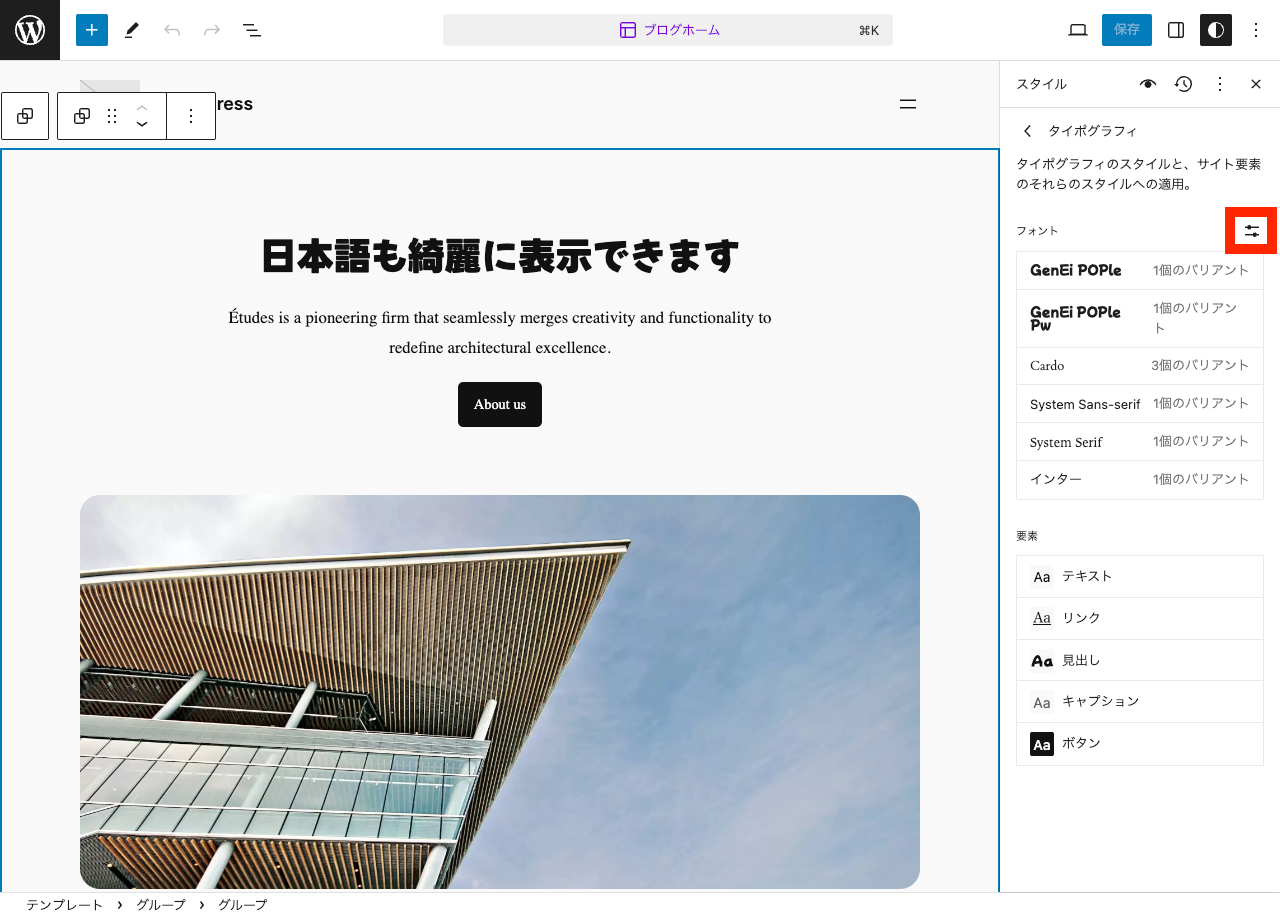
Task: Open リンク element typography settings
Action: pyautogui.click(x=1140, y=619)
